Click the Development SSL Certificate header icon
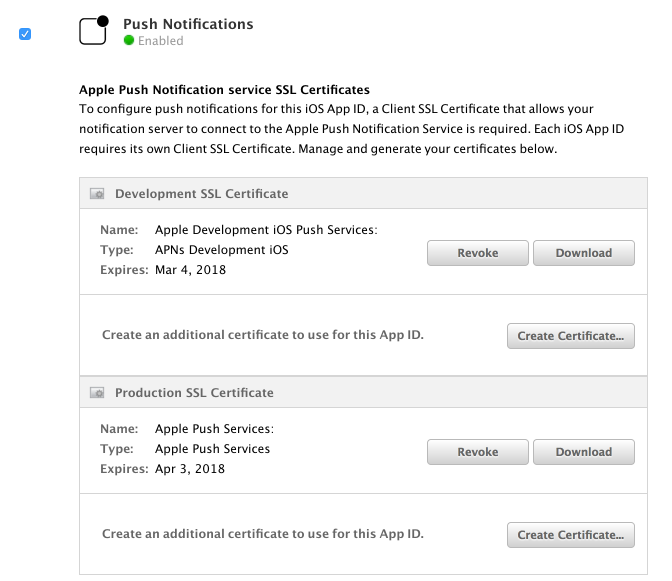 [97, 194]
